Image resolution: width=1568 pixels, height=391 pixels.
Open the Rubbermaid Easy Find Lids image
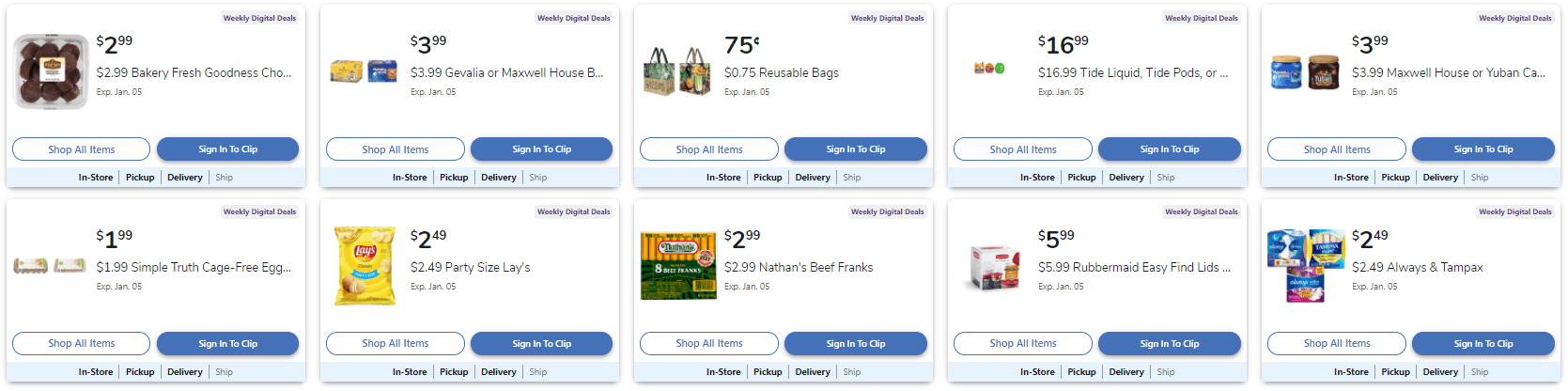click(x=993, y=267)
